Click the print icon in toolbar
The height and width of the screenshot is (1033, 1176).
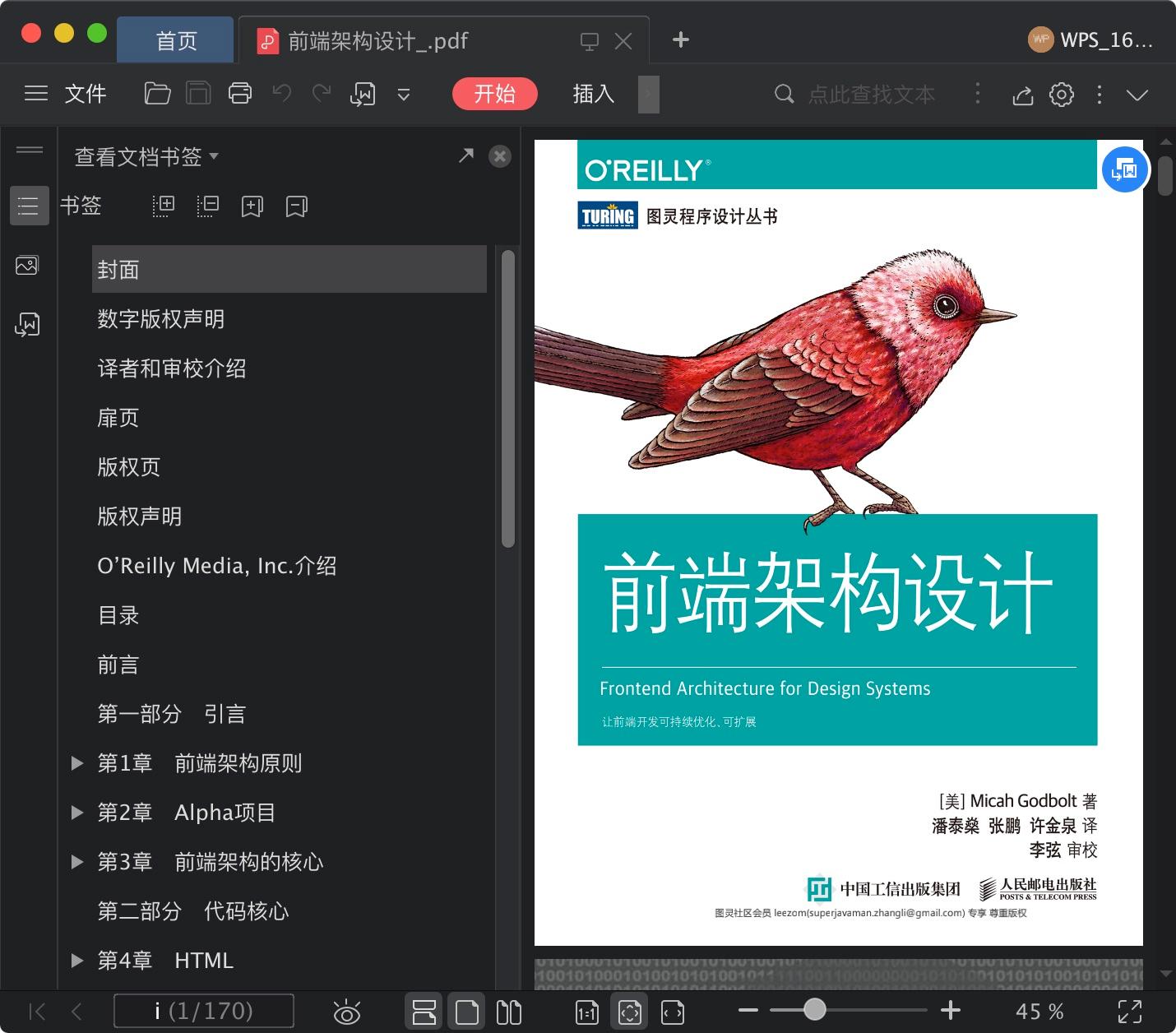coord(240,94)
